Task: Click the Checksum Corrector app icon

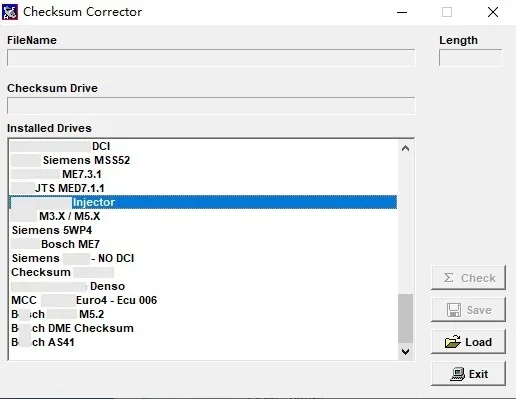Action: coord(10,12)
